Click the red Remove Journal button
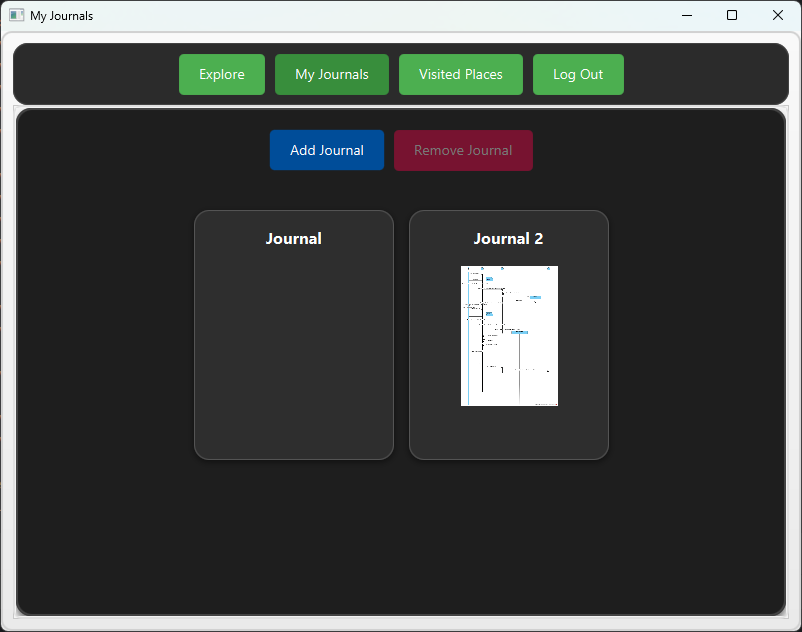Viewport: 802px width, 632px height. (463, 150)
